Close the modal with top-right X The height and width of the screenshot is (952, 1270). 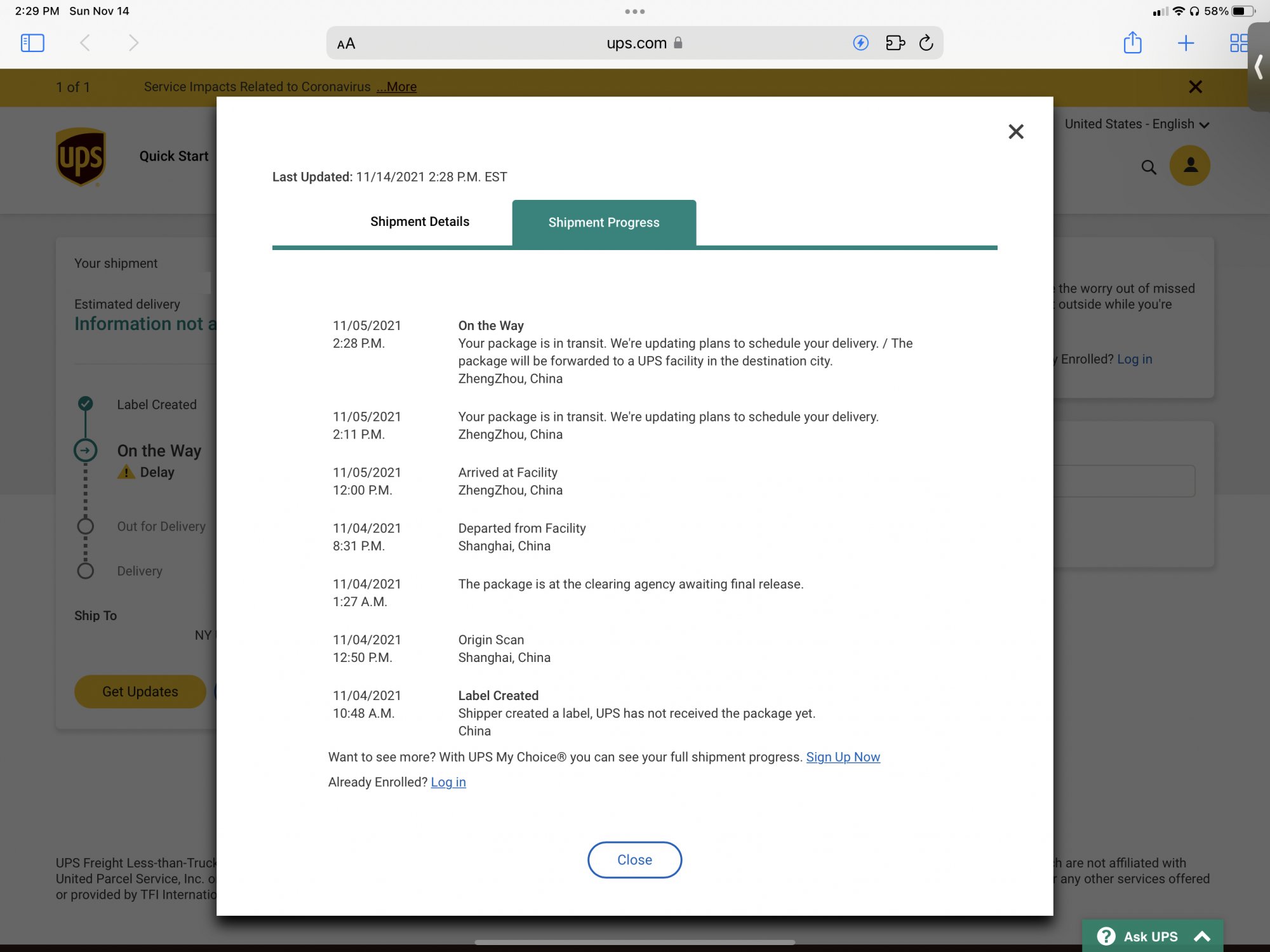click(x=1015, y=131)
